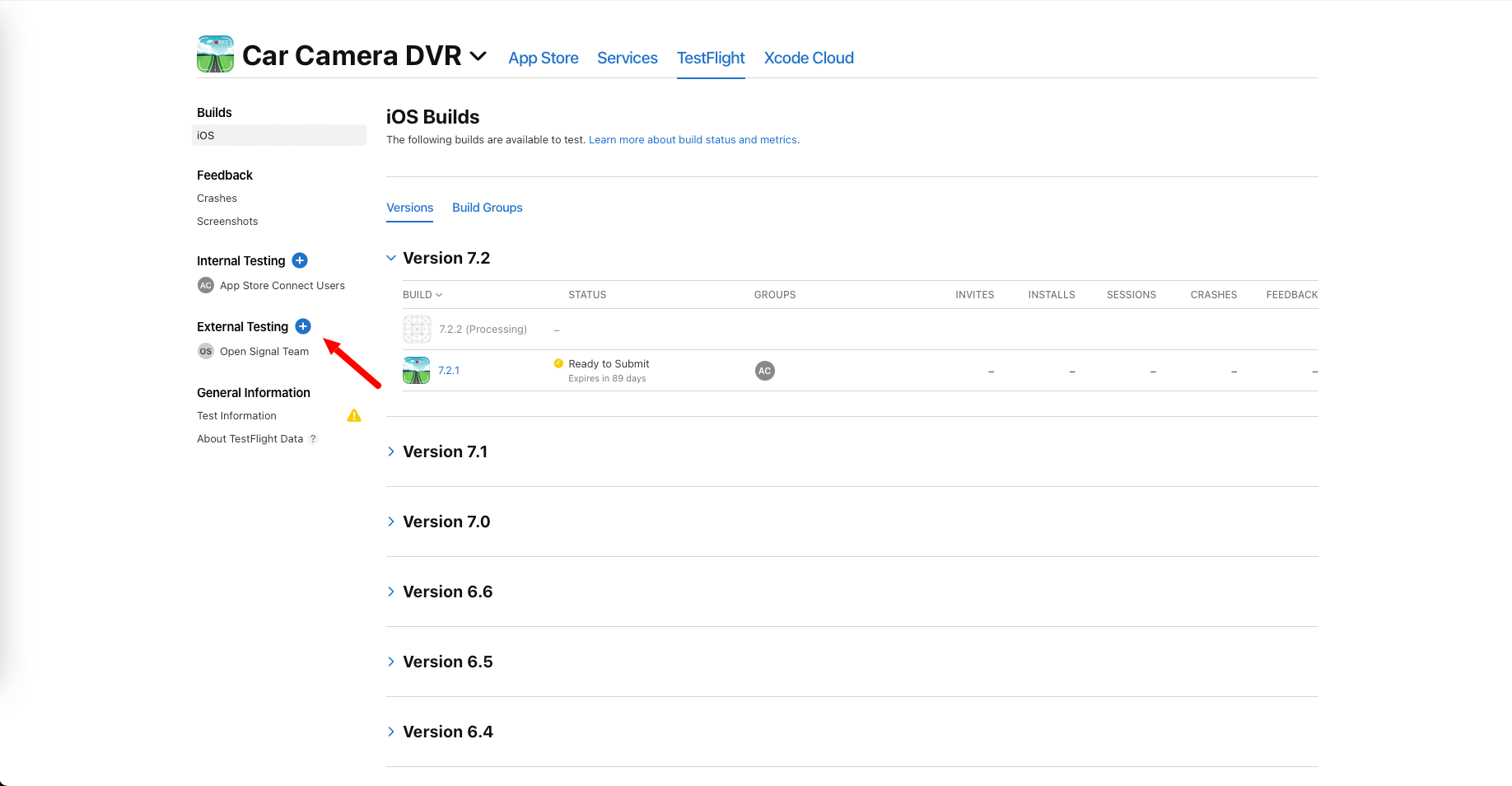Image resolution: width=1512 pixels, height=786 pixels.
Task: Click the AC avatar next to App Store Connect Users
Action: [206, 285]
